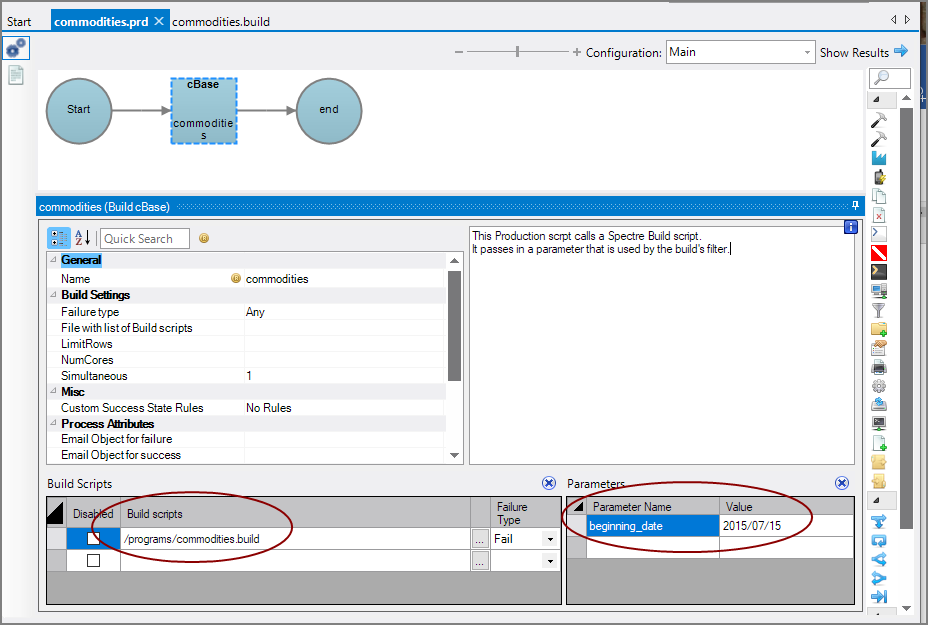Image resolution: width=928 pixels, height=625 pixels.
Task: Collapse the General property group
Action: pyautogui.click(x=53, y=259)
